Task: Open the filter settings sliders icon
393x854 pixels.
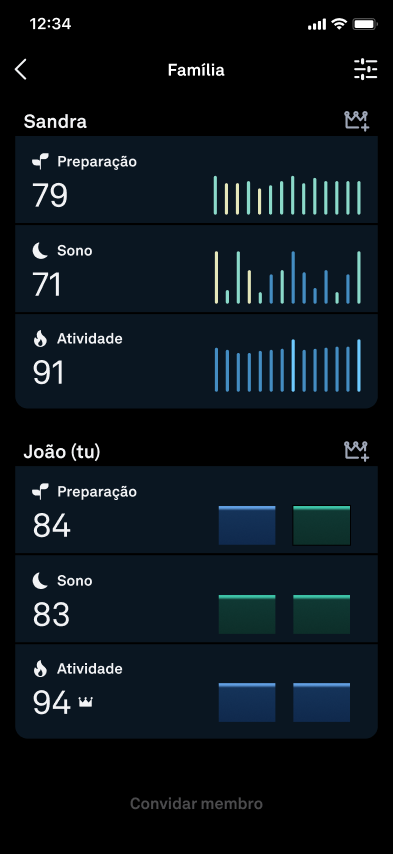Action: [365, 70]
